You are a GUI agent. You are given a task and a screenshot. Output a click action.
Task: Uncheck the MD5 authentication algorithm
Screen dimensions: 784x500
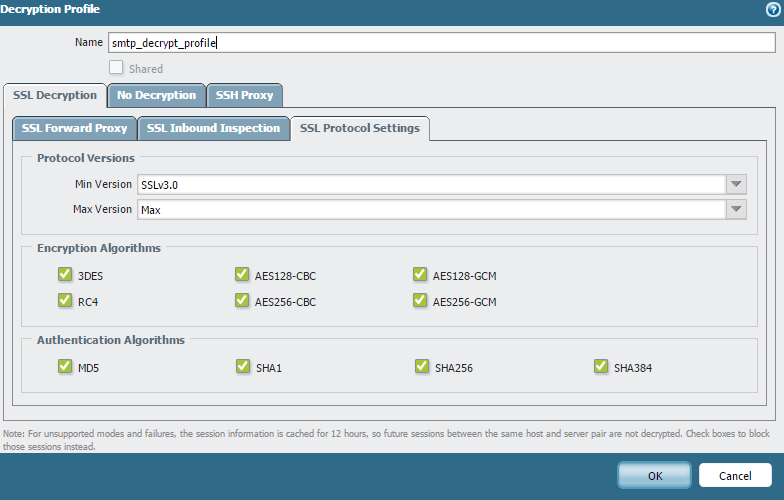tap(65, 366)
